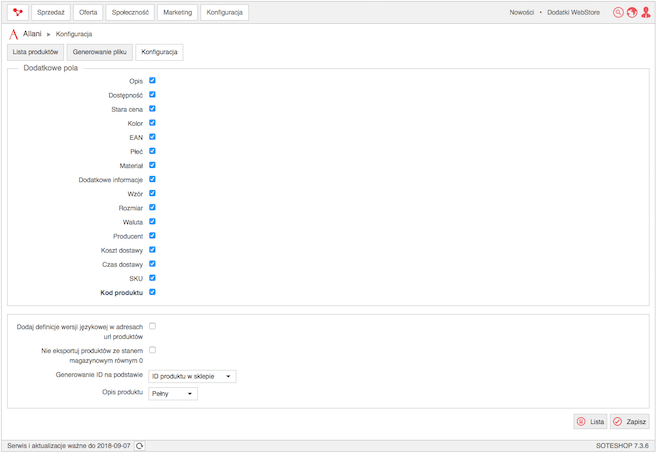Open the Sprzedaż menu
The image size is (656, 454).
coord(51,13)
